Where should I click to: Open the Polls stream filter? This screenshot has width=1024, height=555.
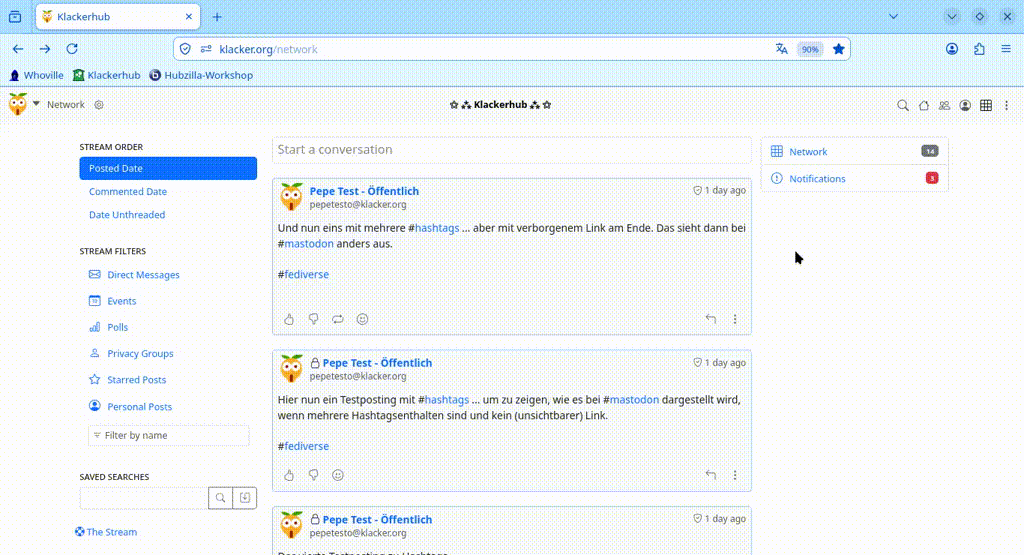tap(118, 327)
